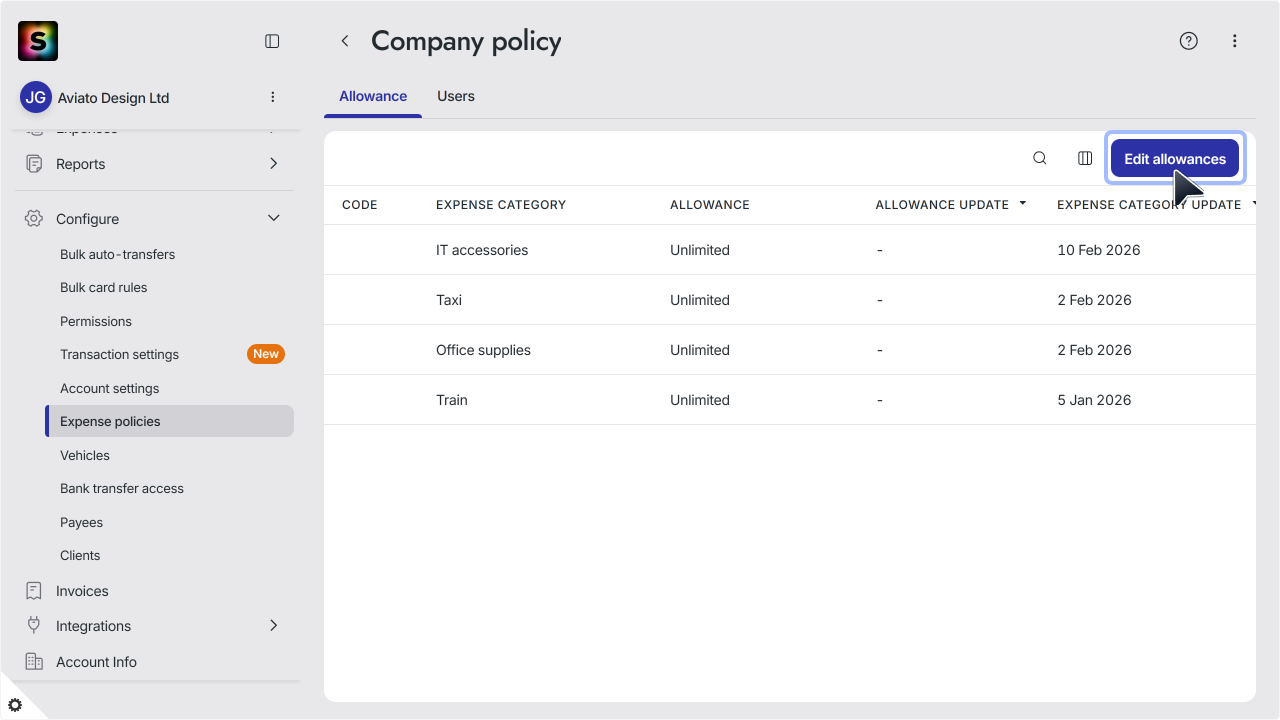Click the Aviato Design Ltd name
The width and height of the screenshot is (1280, 720).
coord(113,98)
